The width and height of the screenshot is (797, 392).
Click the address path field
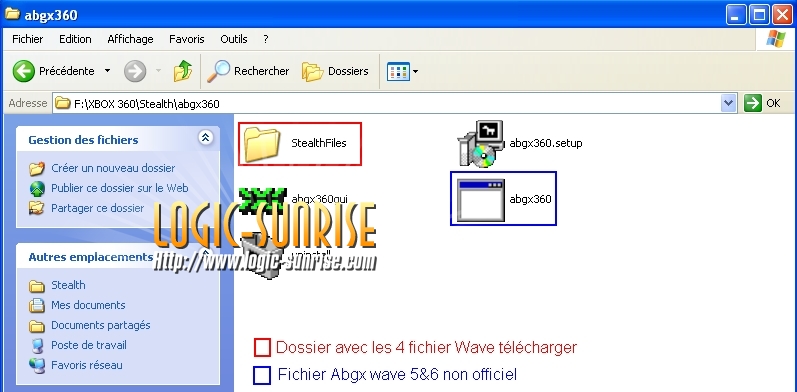point(386,104)
